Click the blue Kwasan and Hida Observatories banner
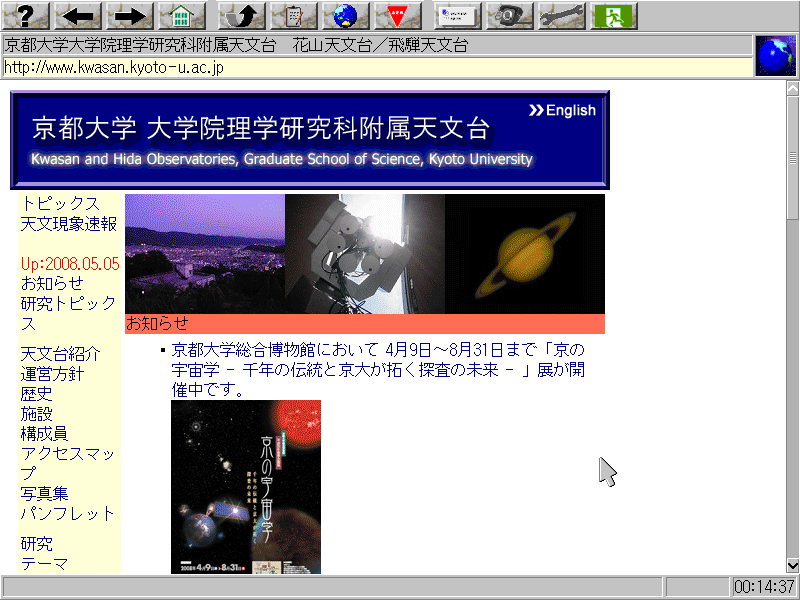Screen dimensions: 800x600 (310, 140)
